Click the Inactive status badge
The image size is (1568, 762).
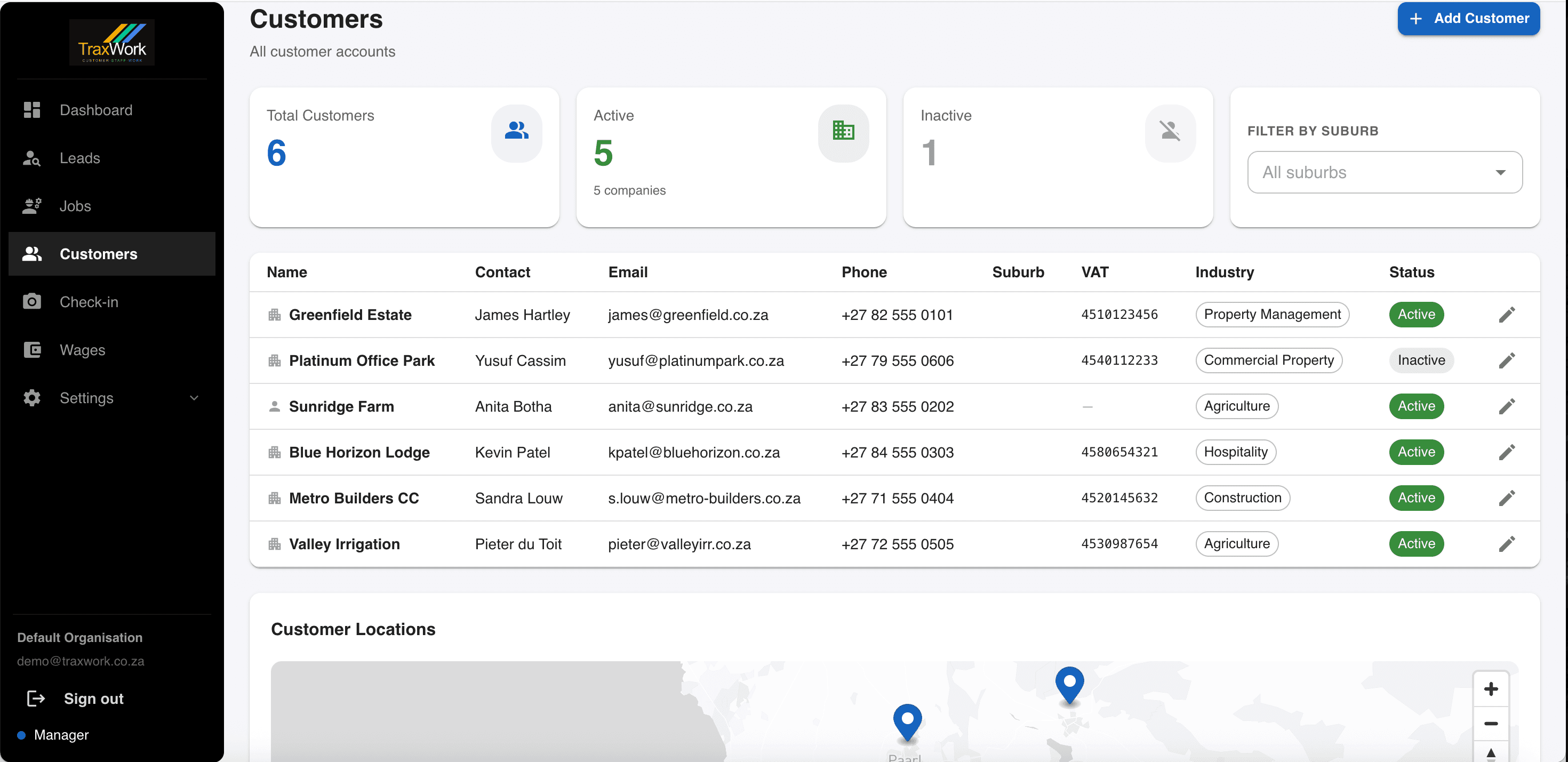coord(1421,360)
